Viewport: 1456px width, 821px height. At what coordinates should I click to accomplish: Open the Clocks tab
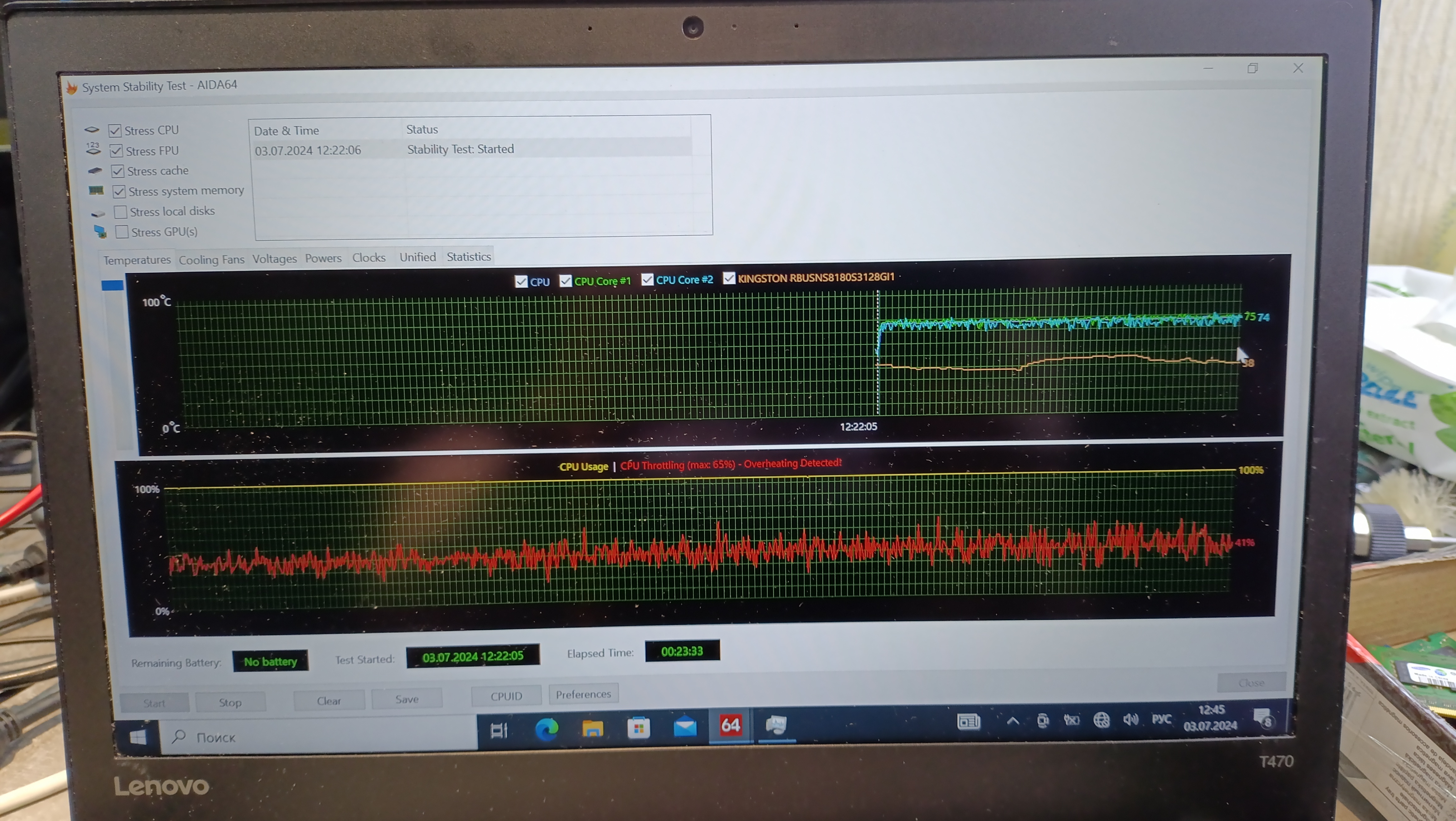click(x=369, y=258)
